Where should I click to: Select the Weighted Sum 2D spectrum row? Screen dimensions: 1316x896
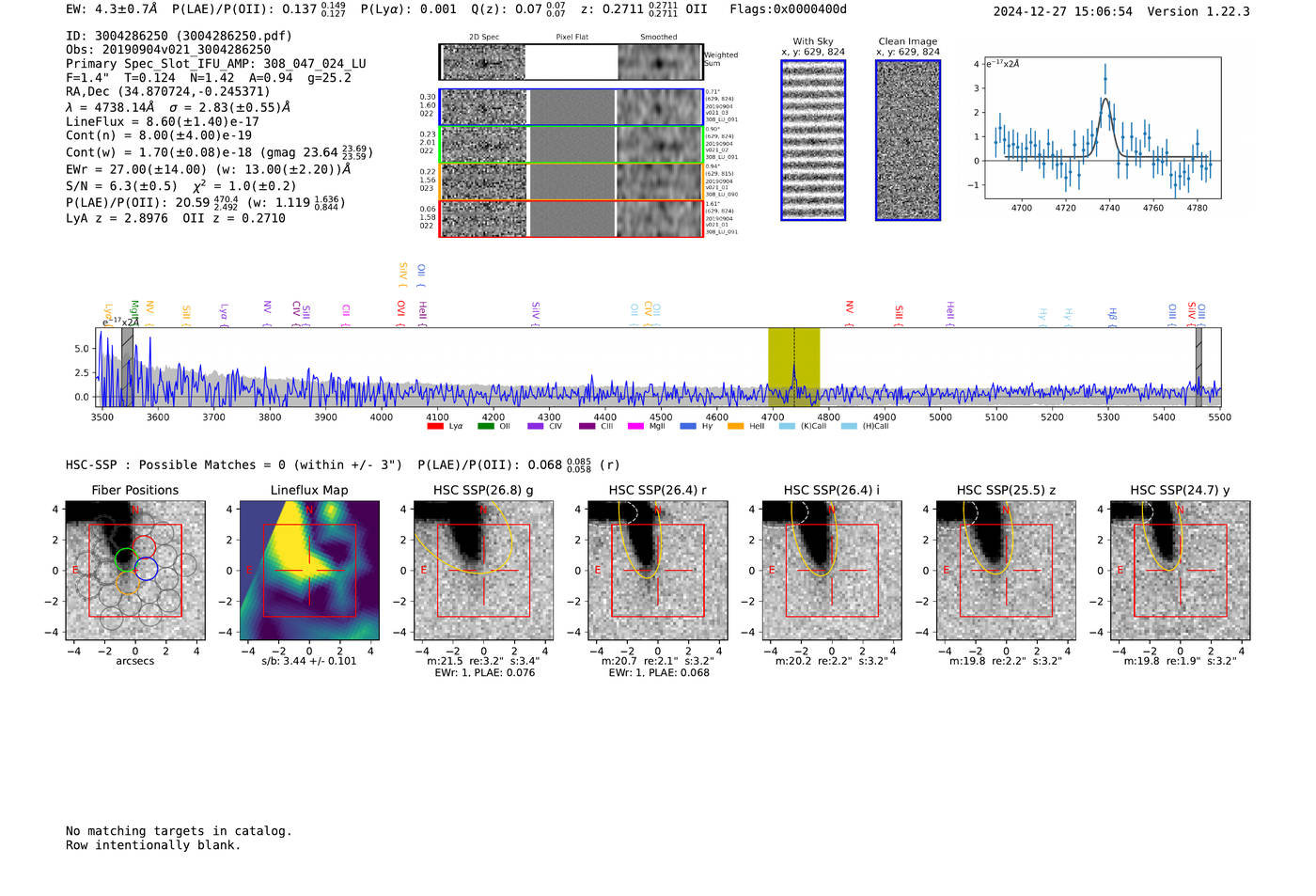click(572, 62)
